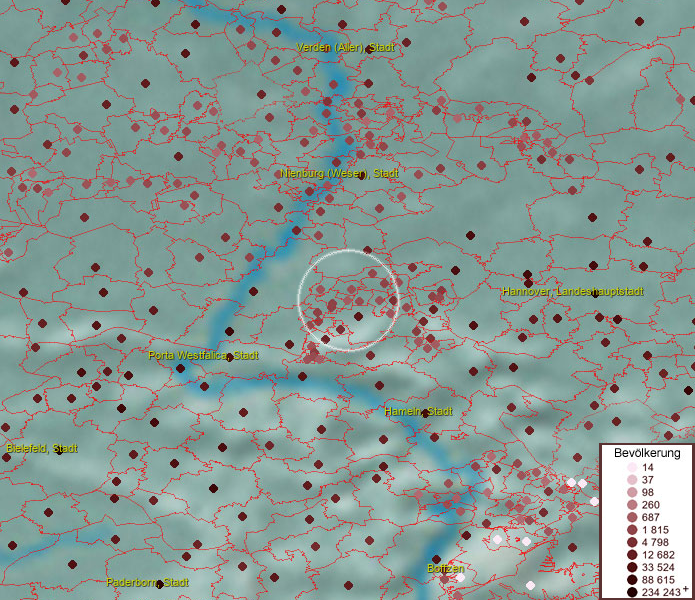Choose the legend swatch for 33 524
This screenshot has height=600, width=695.
[632, 567]
